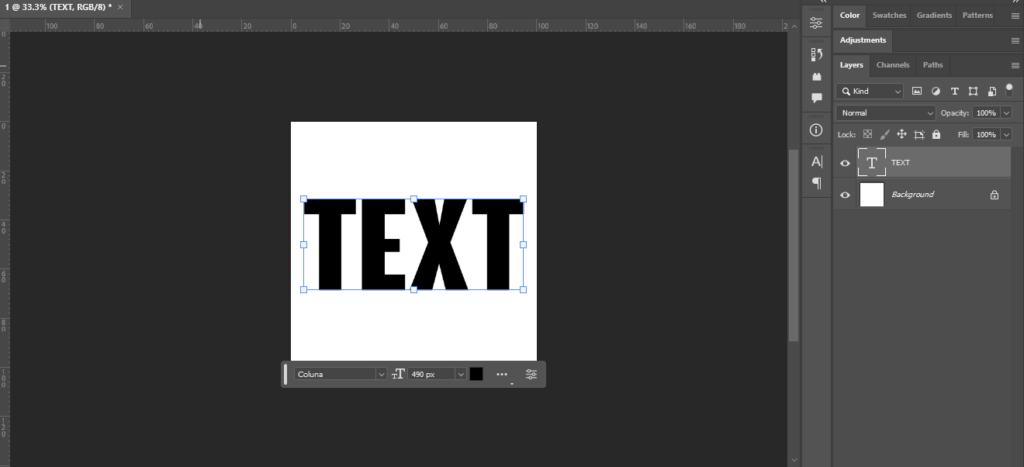Viewport: 1024px width, 467px height.
Task: Open the Opacity value dropdown arrow
Action: point(1004,113)
